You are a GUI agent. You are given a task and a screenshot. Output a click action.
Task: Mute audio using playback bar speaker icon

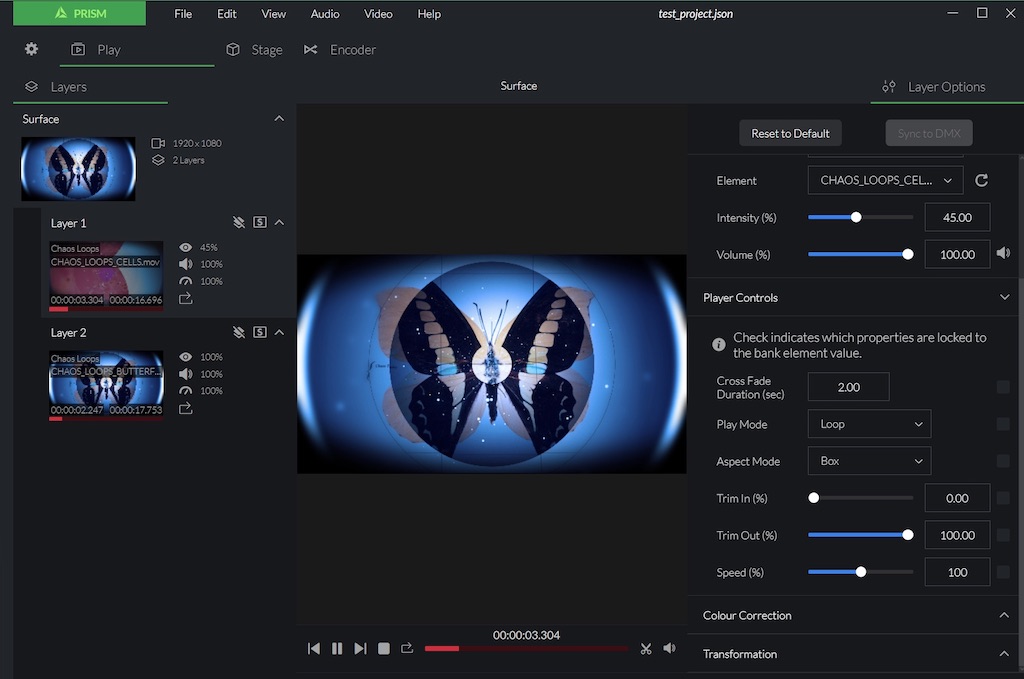coord(669,649)
